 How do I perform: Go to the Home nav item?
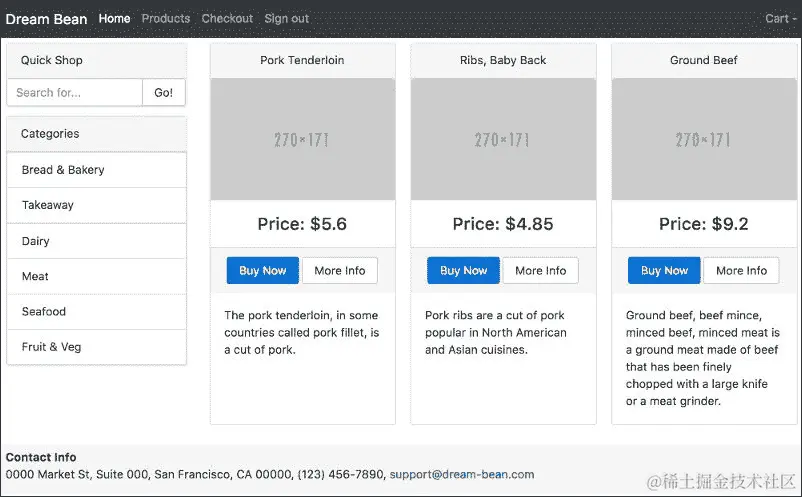114,18
